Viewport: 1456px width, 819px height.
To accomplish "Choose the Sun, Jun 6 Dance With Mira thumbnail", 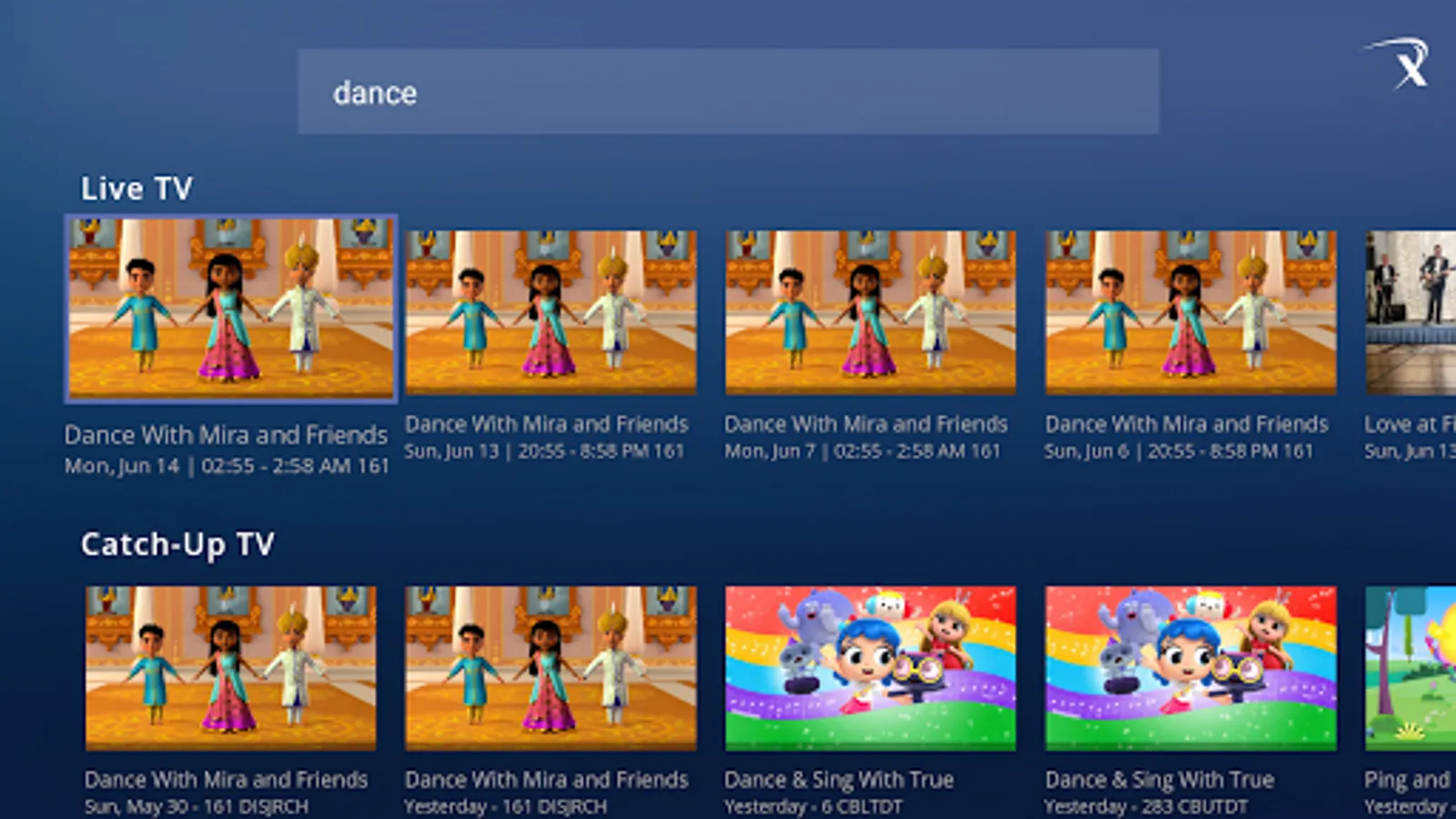I will (x=1190, y=312).
